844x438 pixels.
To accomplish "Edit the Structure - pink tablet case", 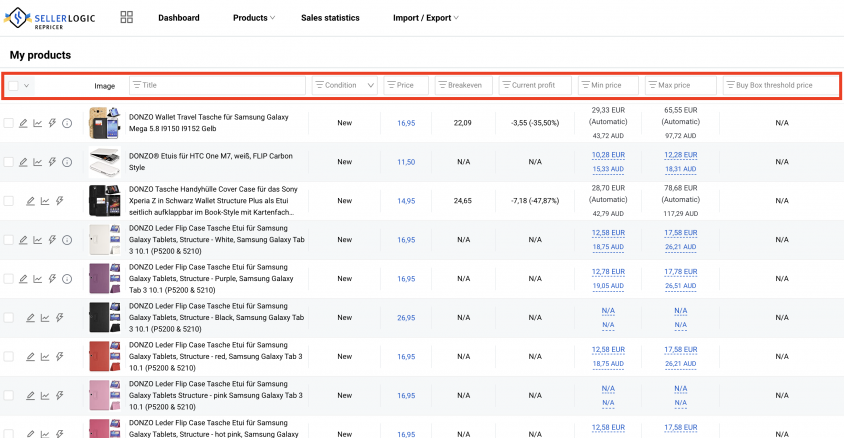I will [x=31, y=395].
